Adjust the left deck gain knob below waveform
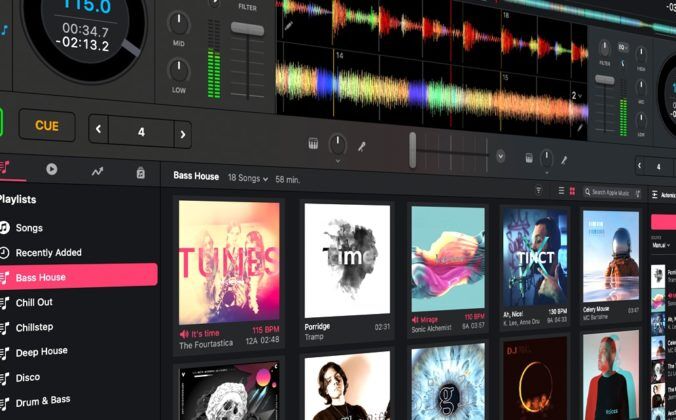This screenshot has height=420, width=676. [x=338, y=144]
